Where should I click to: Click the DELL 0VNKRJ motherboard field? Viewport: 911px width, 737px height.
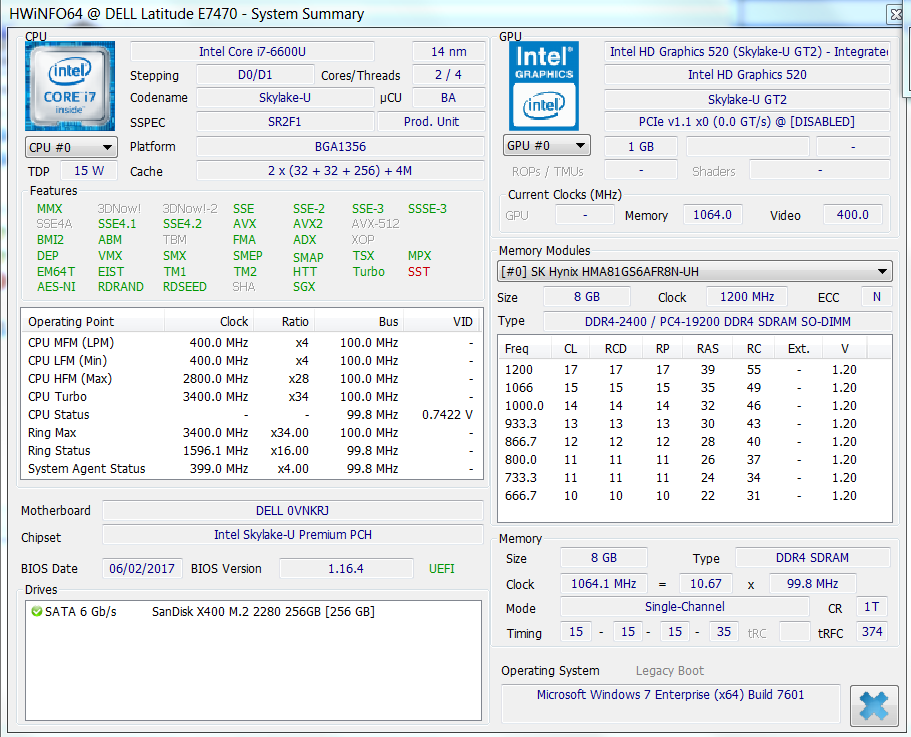pos(293,510)
